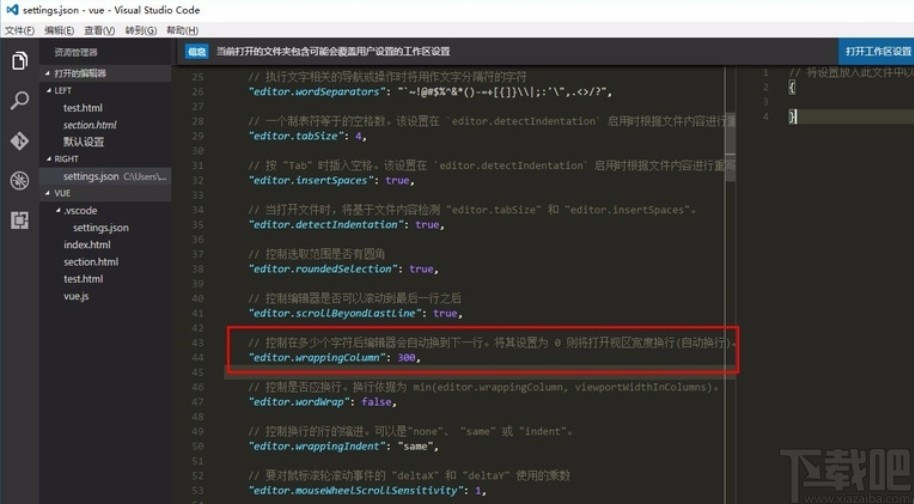Click the opening brace in right editor
914x504 pixels.
[x=792, y=87]
